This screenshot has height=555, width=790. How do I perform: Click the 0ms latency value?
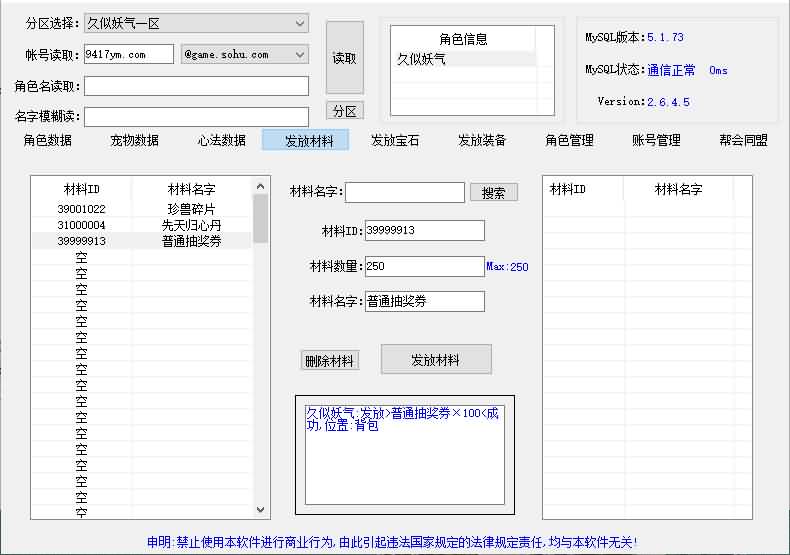click(718, 70)
